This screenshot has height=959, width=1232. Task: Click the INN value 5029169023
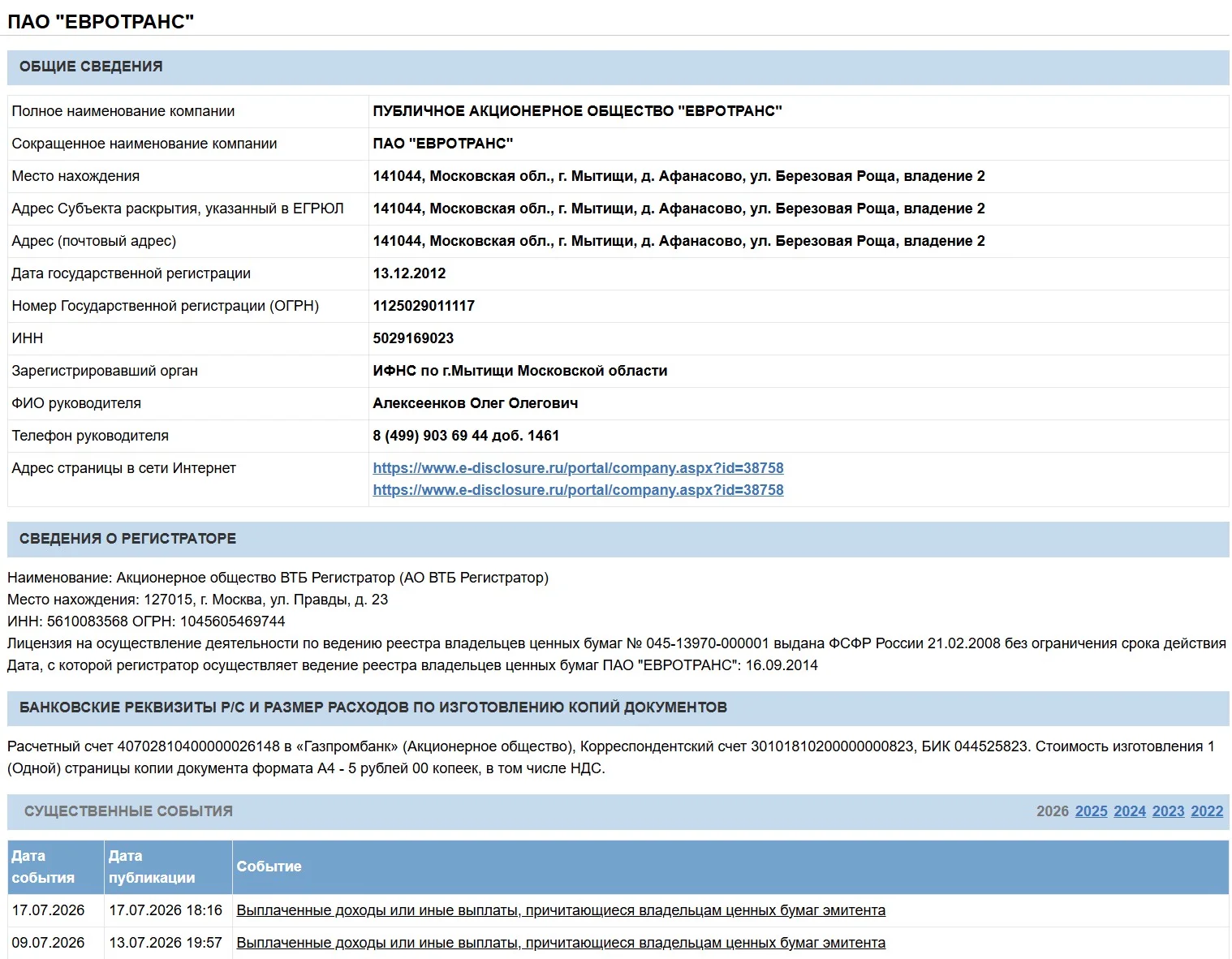[413, 338]
